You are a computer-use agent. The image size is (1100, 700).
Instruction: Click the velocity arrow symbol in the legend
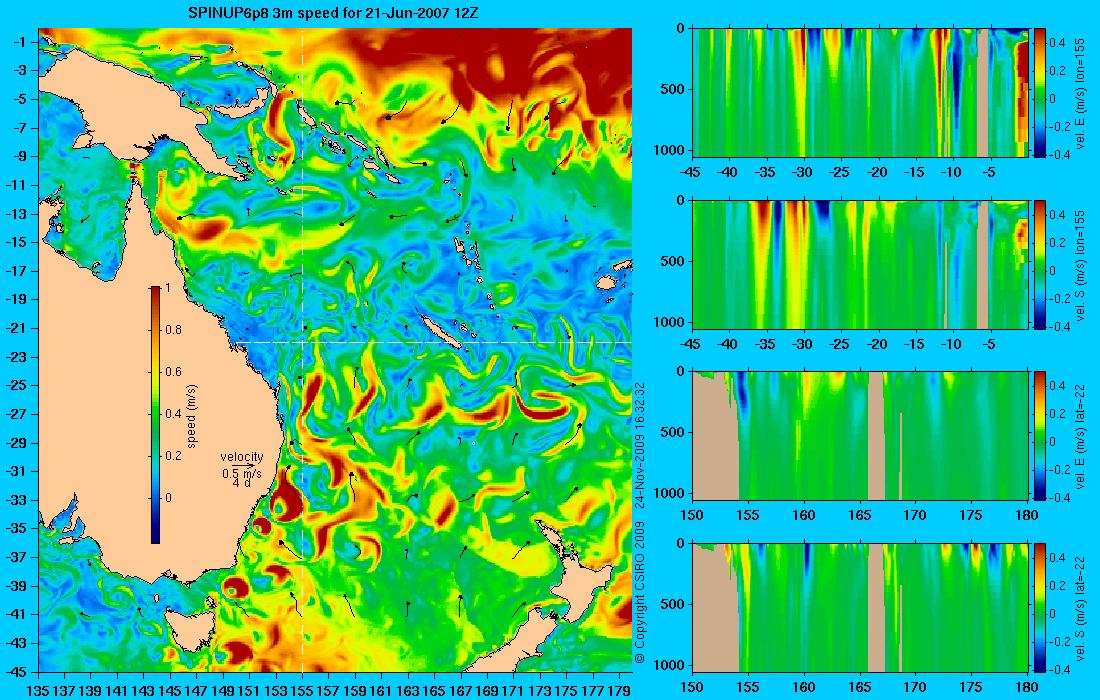(243, 466)
